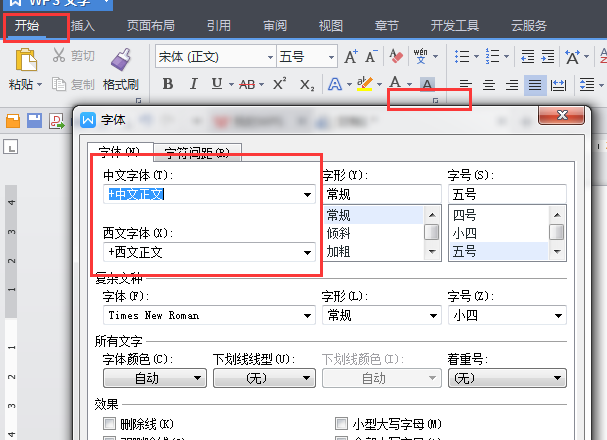
Task: Open font dialog launcher in ribbon
Action: (x=435, y=101)
